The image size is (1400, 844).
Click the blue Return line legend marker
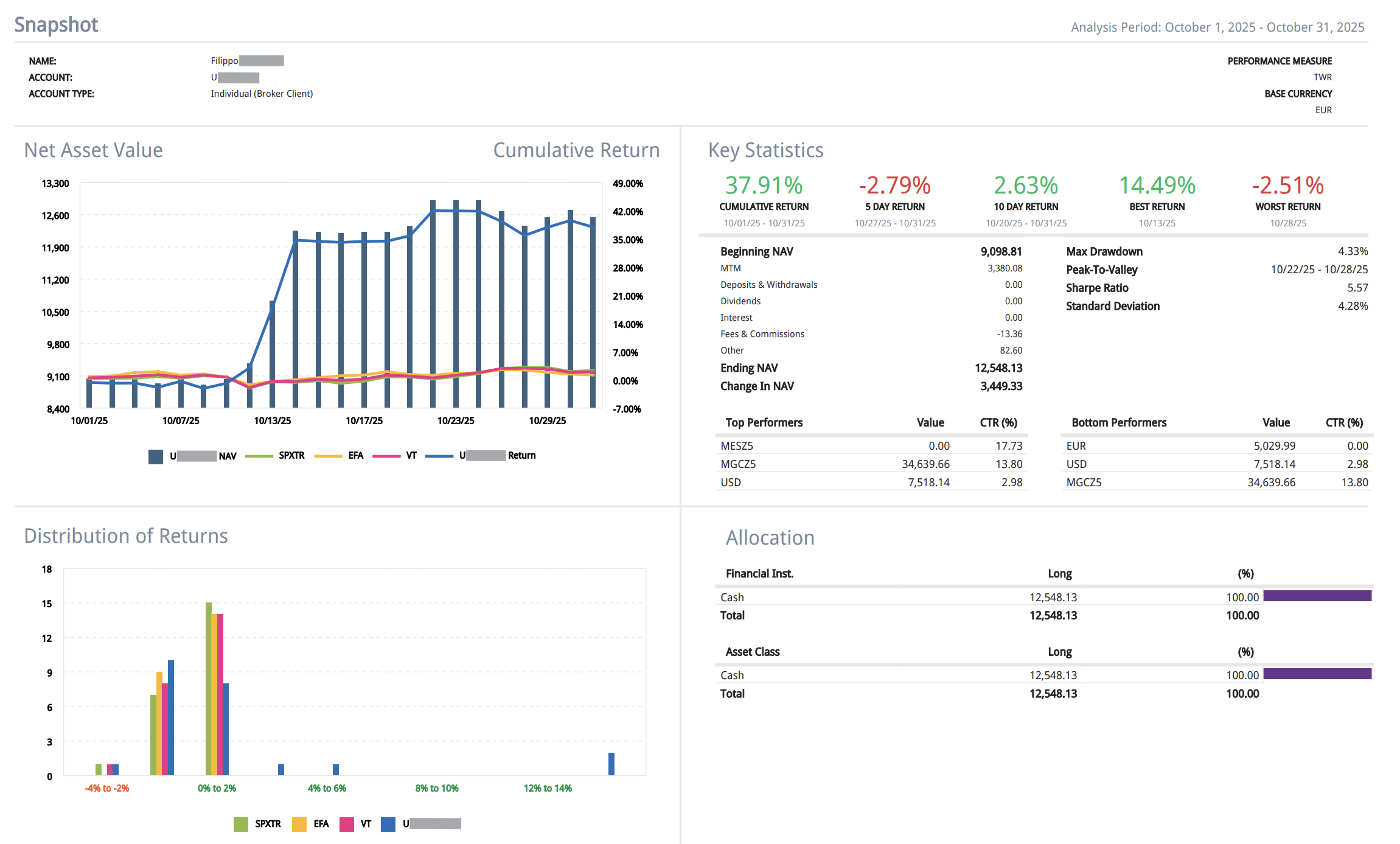coord(439,456)
